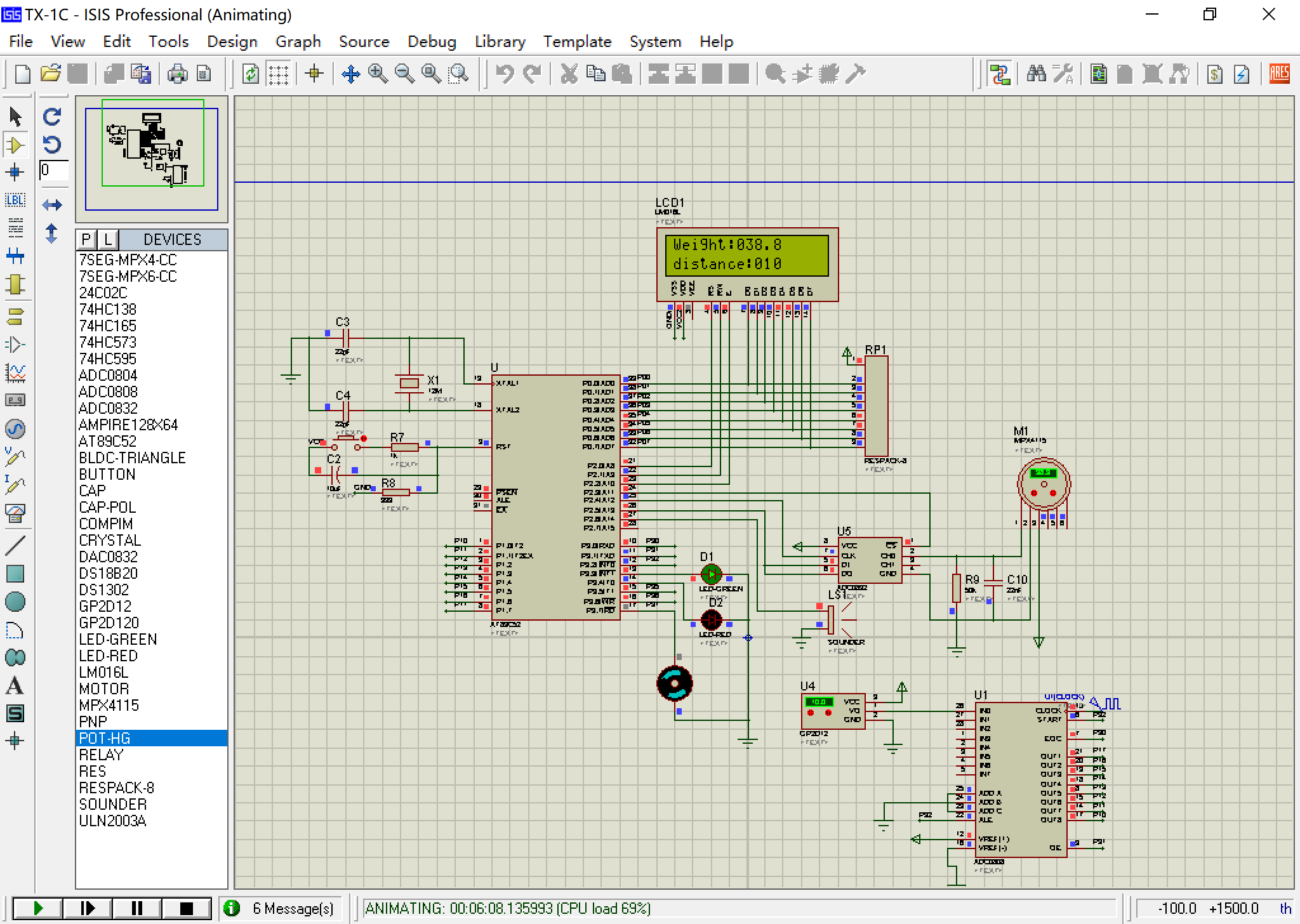Click the Rotate Clockwise icon
This screenshot has height=924, width=1300.
(52, 117)
